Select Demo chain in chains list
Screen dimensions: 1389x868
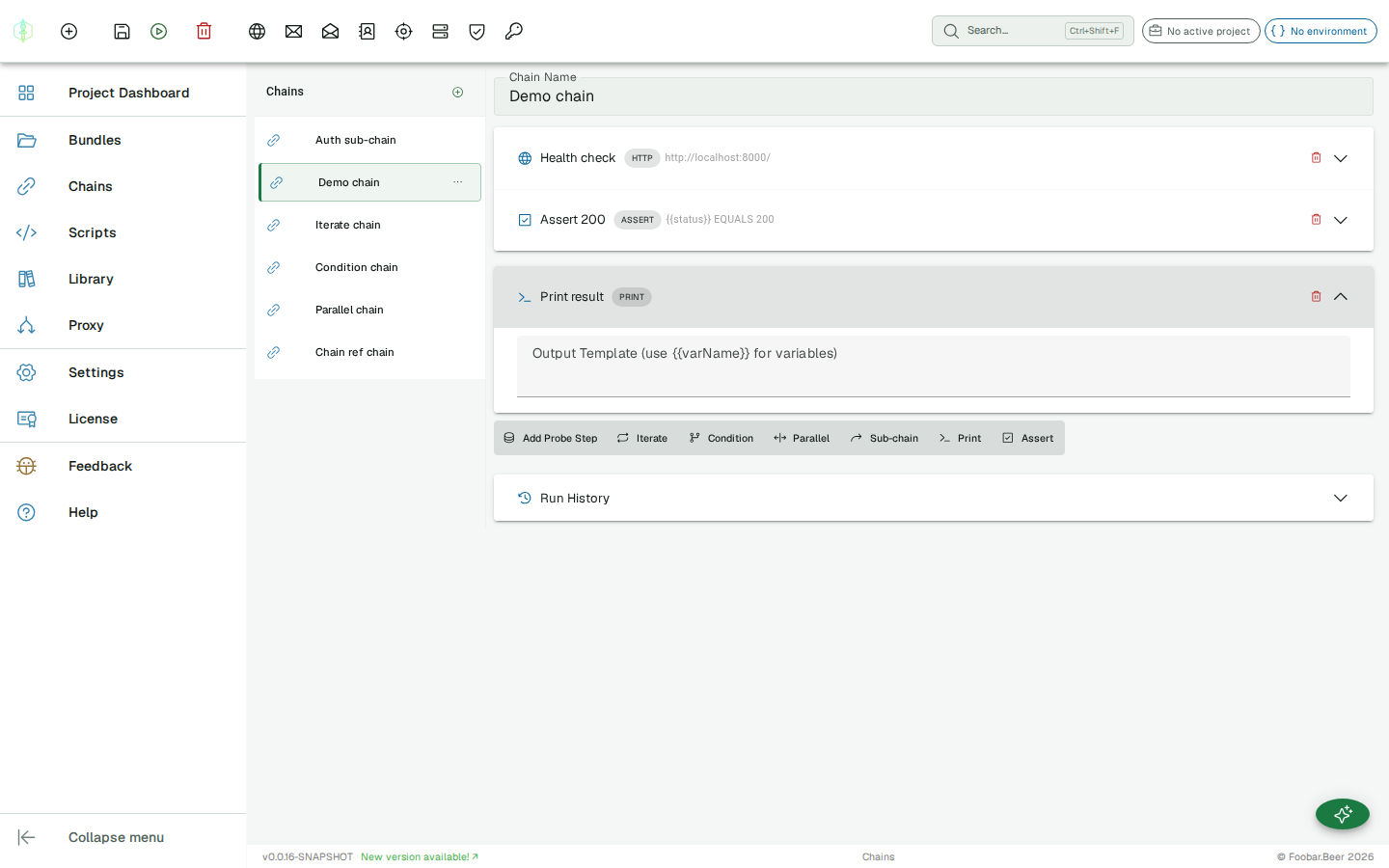pos(369,182)
